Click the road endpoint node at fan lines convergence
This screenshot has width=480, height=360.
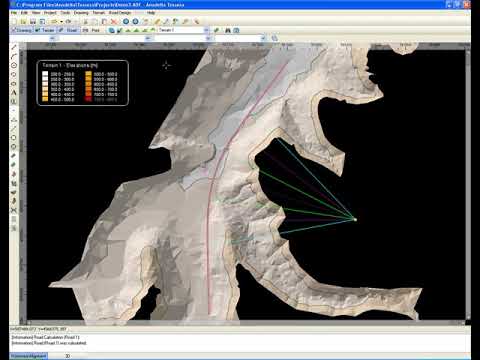355,219
